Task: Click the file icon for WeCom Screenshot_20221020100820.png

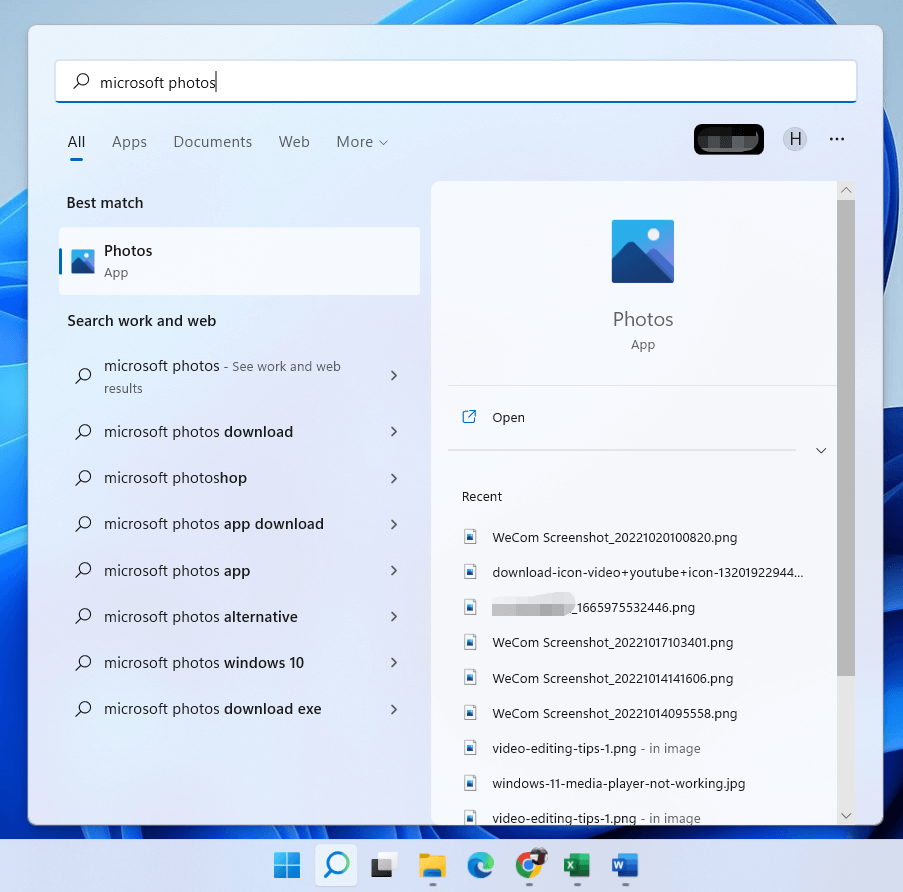Action: tap(471, 537)
